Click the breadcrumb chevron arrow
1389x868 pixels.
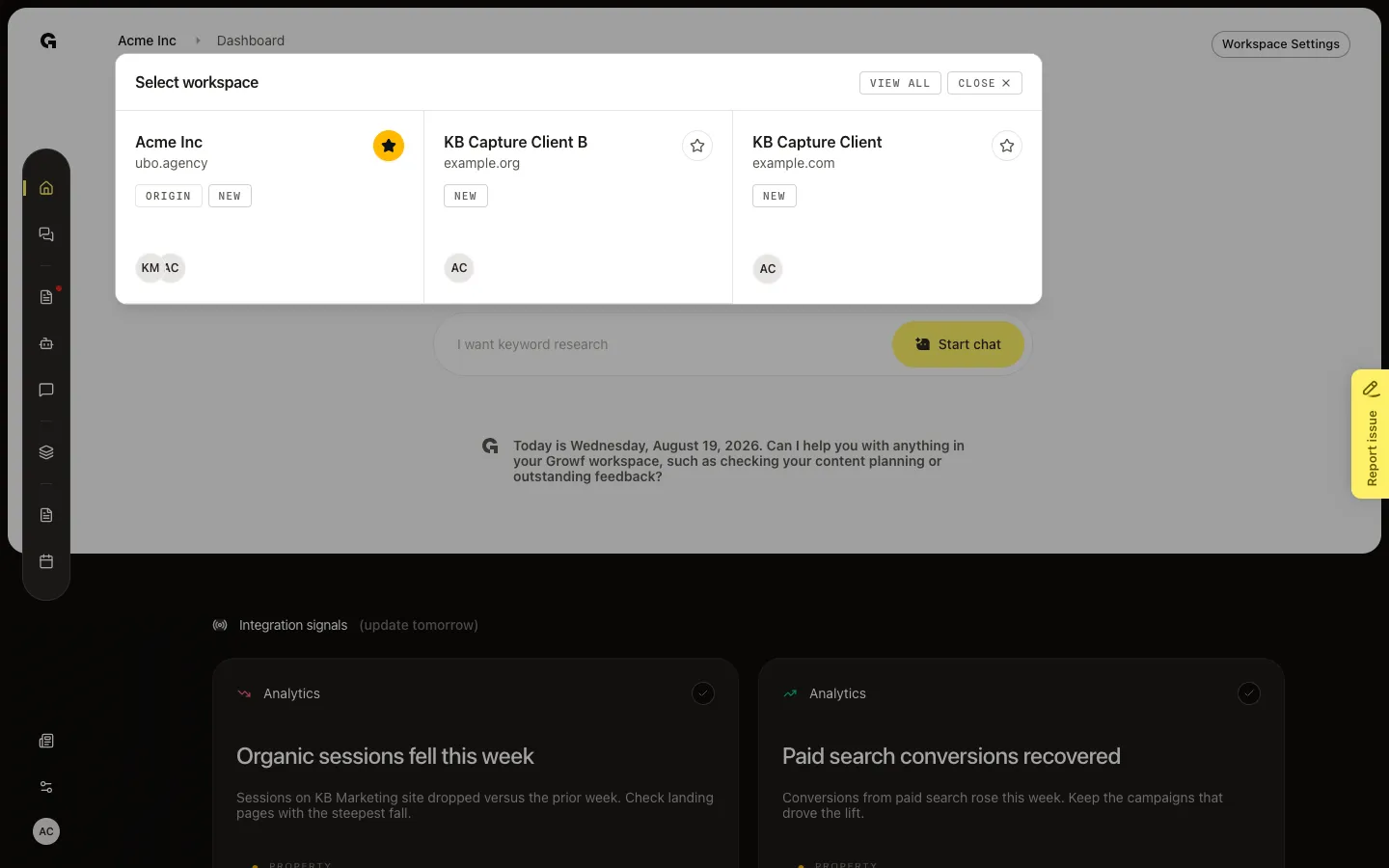coord(198,41)
